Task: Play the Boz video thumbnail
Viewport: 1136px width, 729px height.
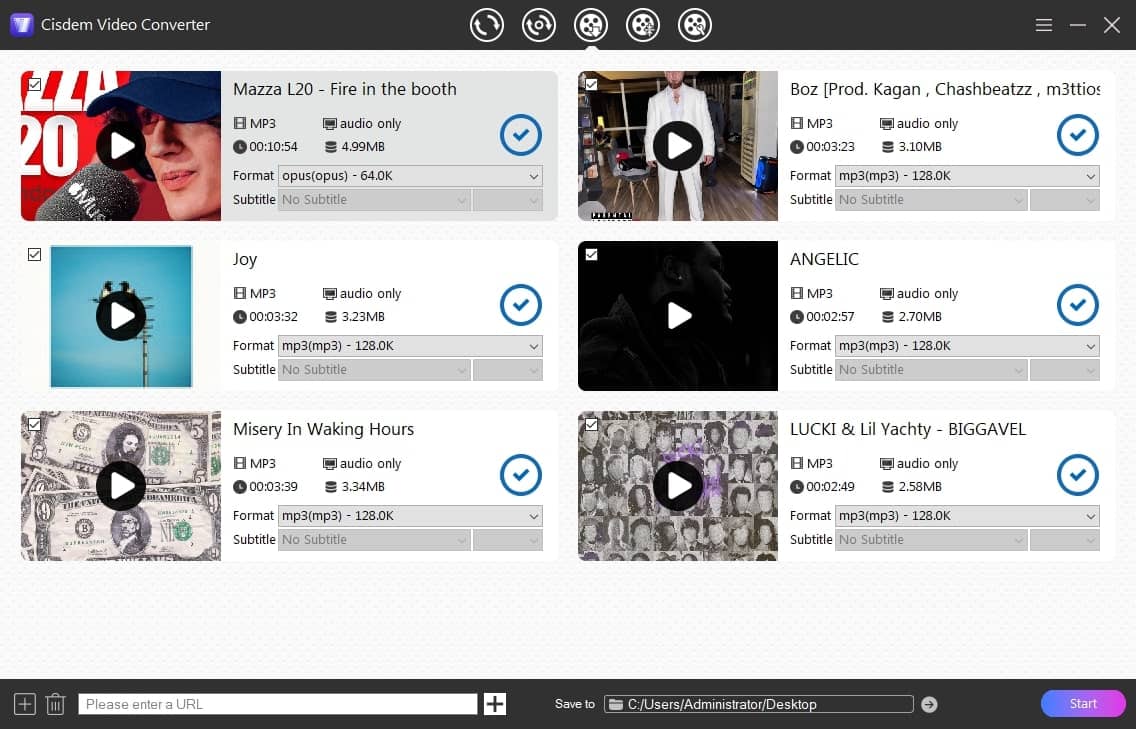Action: click(x=677, y=146)
